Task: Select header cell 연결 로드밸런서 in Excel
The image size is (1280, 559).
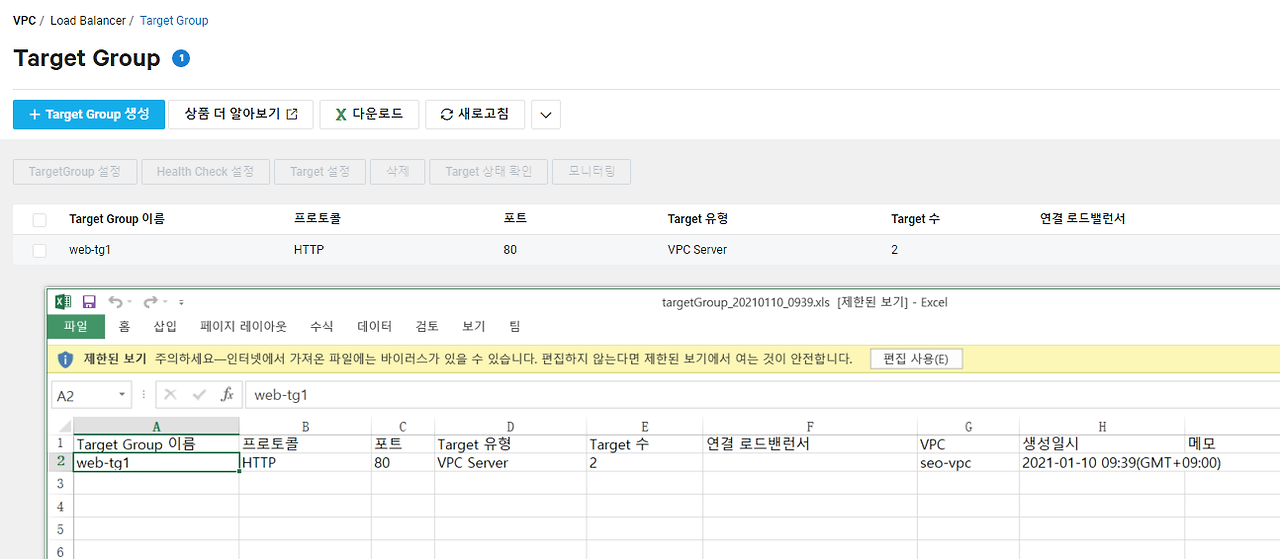Action: 809,444
